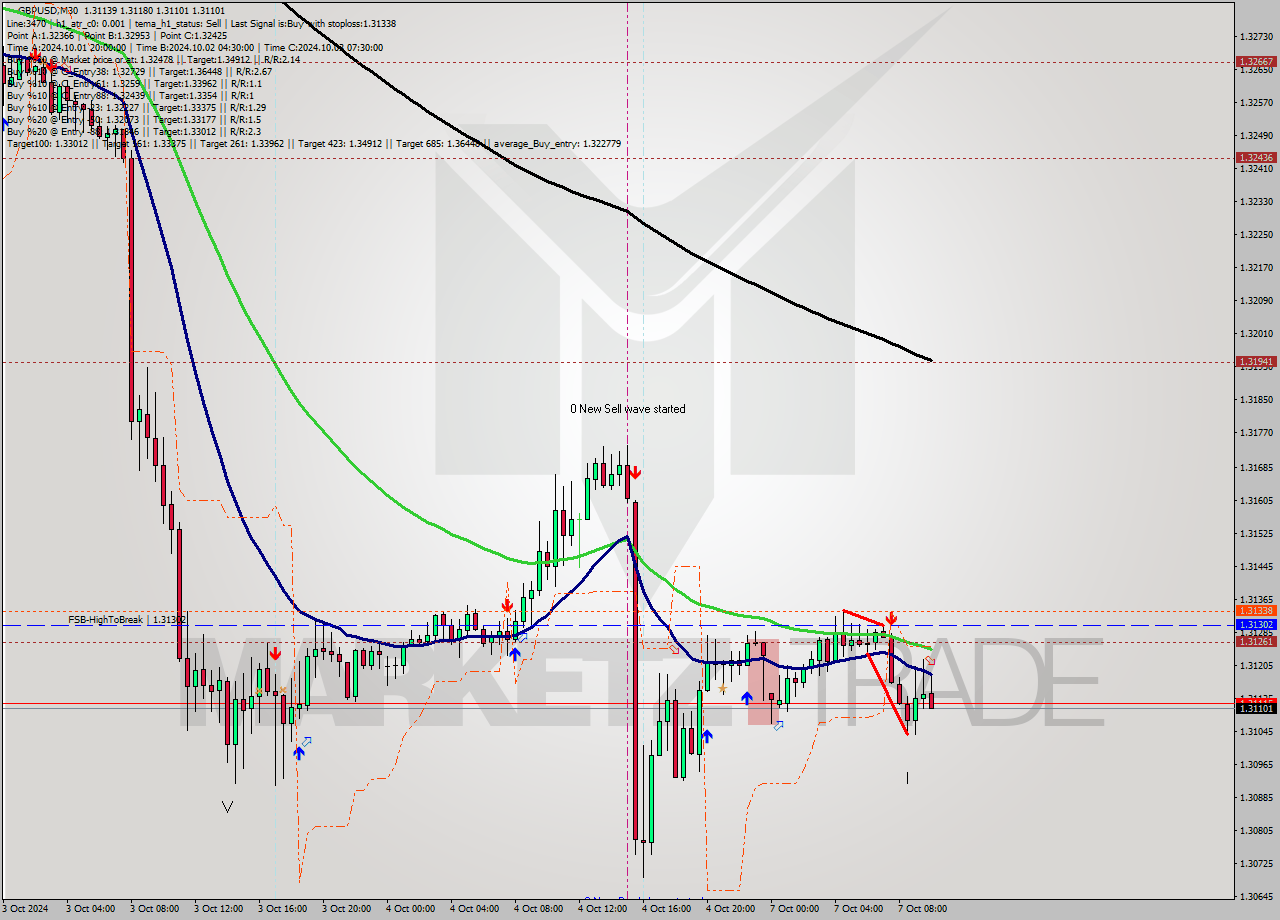This screenshot has height=920, width=1280.
Task: Click the blue up arrow near 4 Oct 20:00
Action: coord(707,737)
